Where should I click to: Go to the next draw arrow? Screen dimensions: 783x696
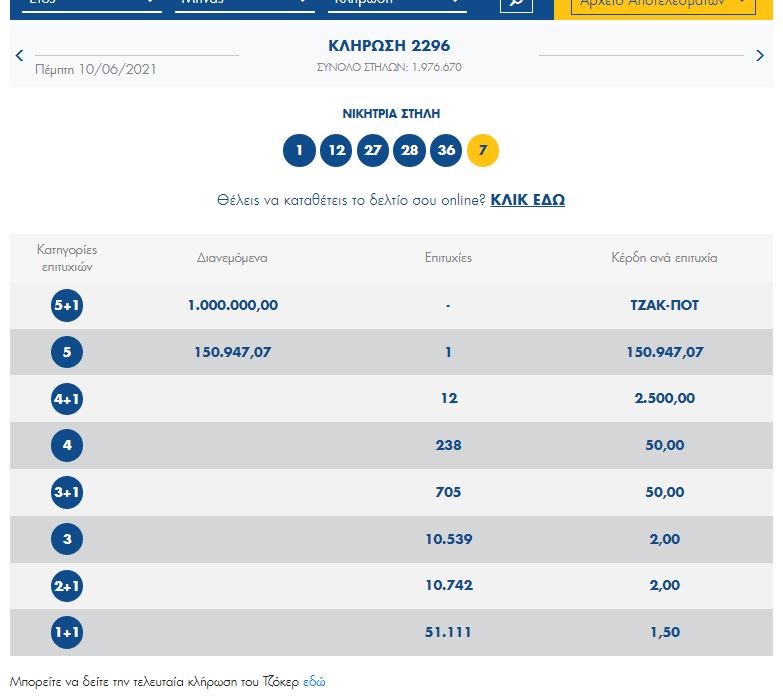tap(760, 56)
